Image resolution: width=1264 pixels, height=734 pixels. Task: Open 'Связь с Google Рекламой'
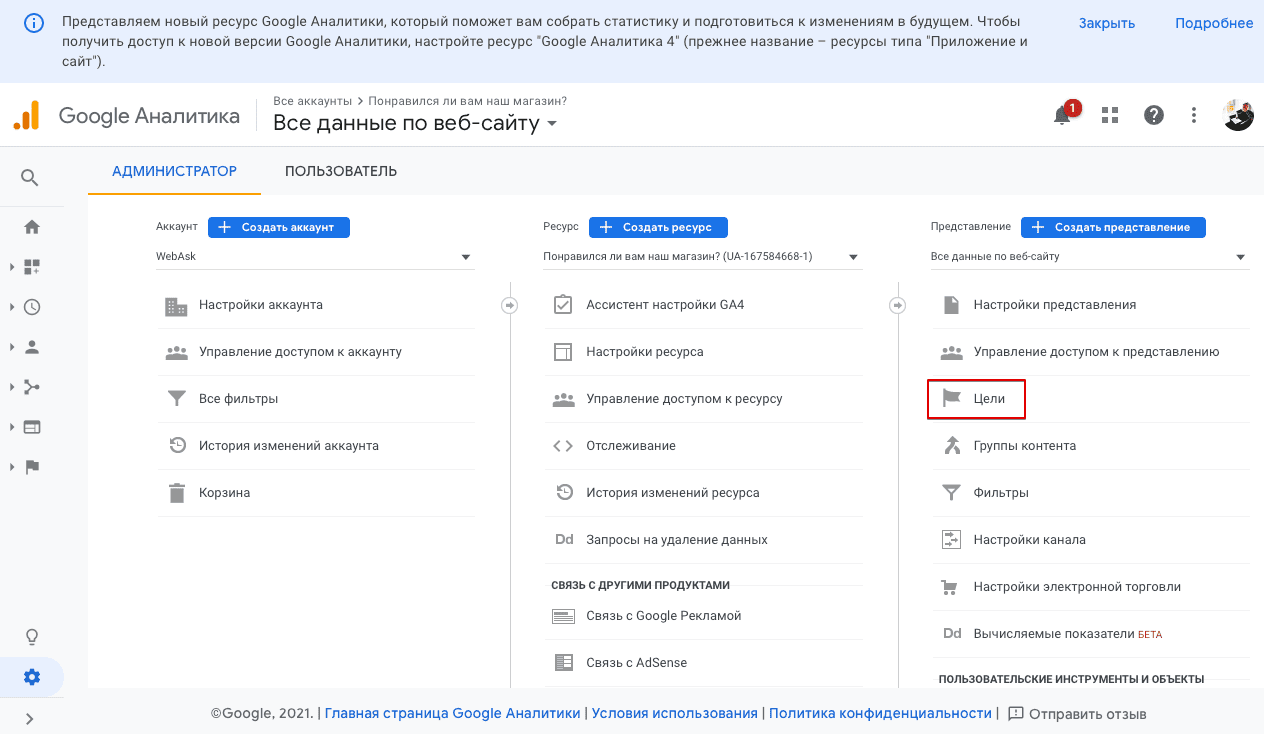click(x=702, y=616)
